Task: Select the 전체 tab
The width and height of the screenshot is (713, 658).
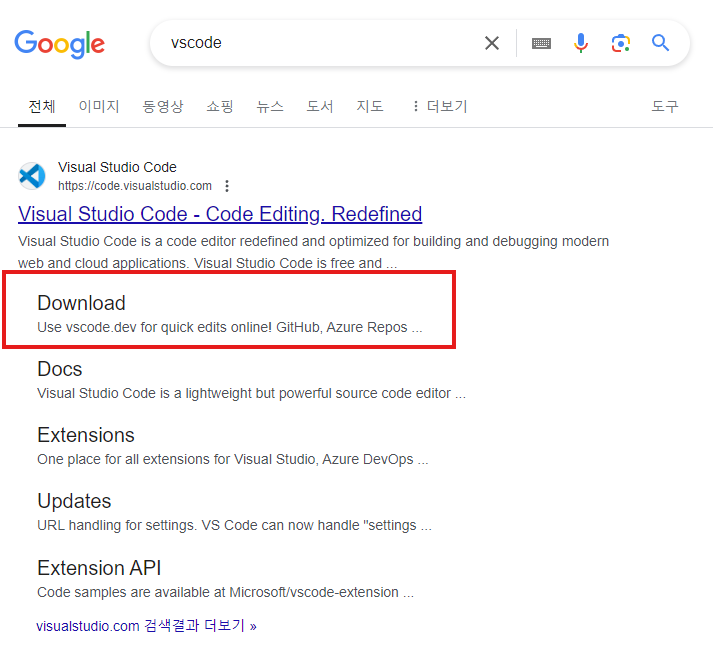Action: (x=42, y=106)
